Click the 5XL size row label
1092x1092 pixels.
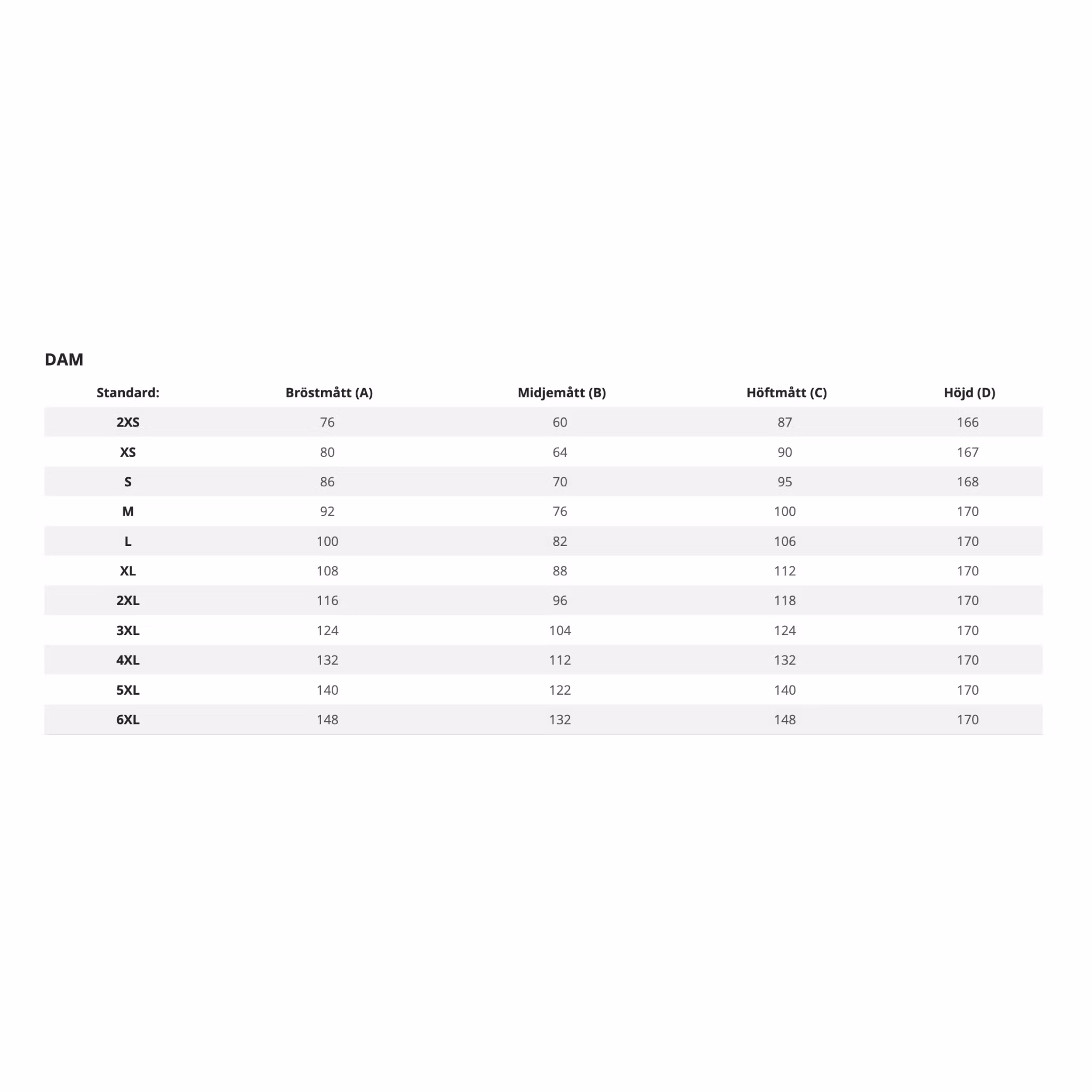tap(128, 690)
